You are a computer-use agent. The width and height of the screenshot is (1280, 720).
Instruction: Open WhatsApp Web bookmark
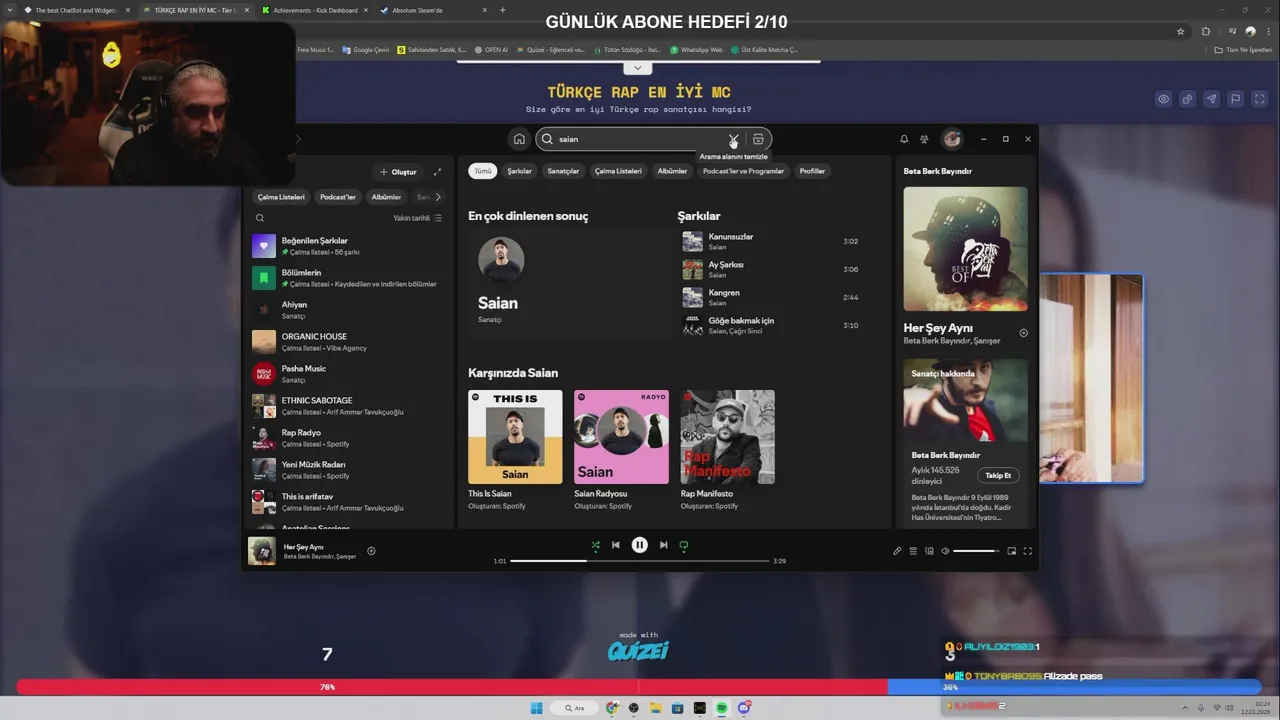pos(697,49)
